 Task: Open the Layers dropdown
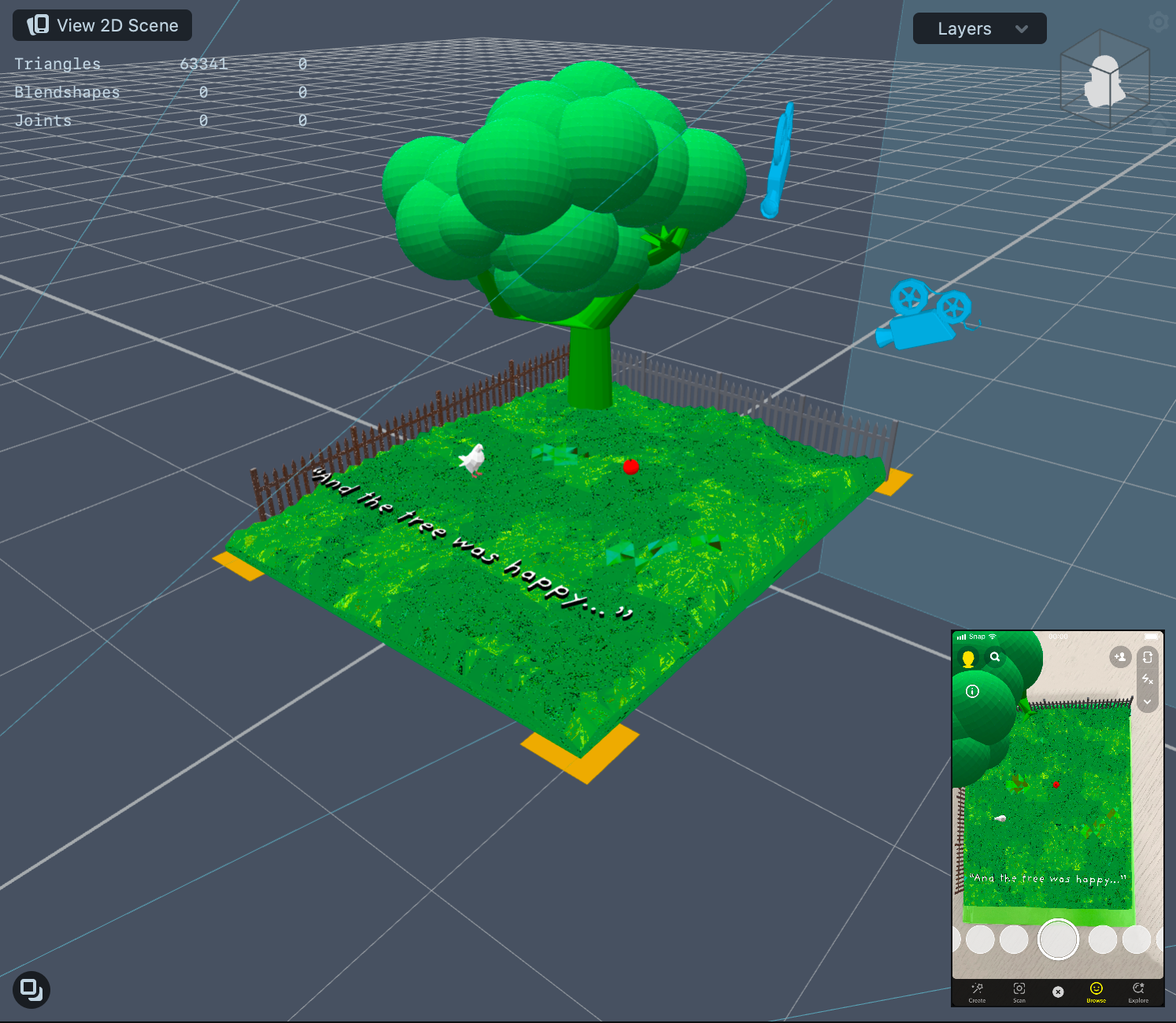pos(980,28)
